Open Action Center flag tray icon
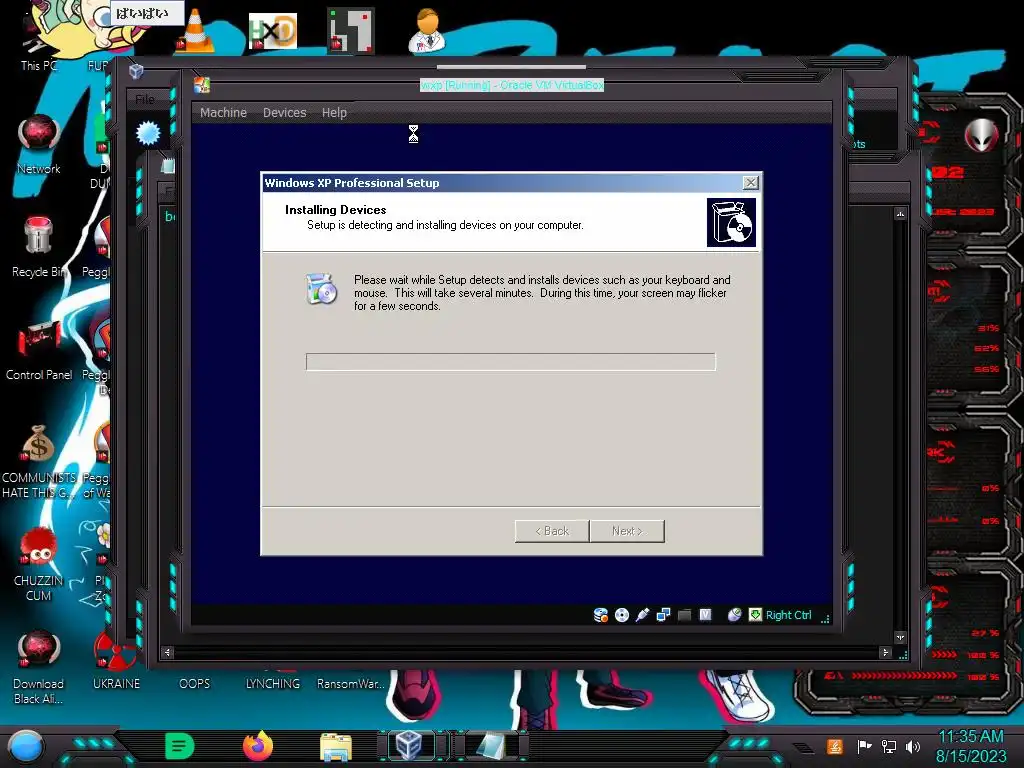1024x768 pixels. 865,746
